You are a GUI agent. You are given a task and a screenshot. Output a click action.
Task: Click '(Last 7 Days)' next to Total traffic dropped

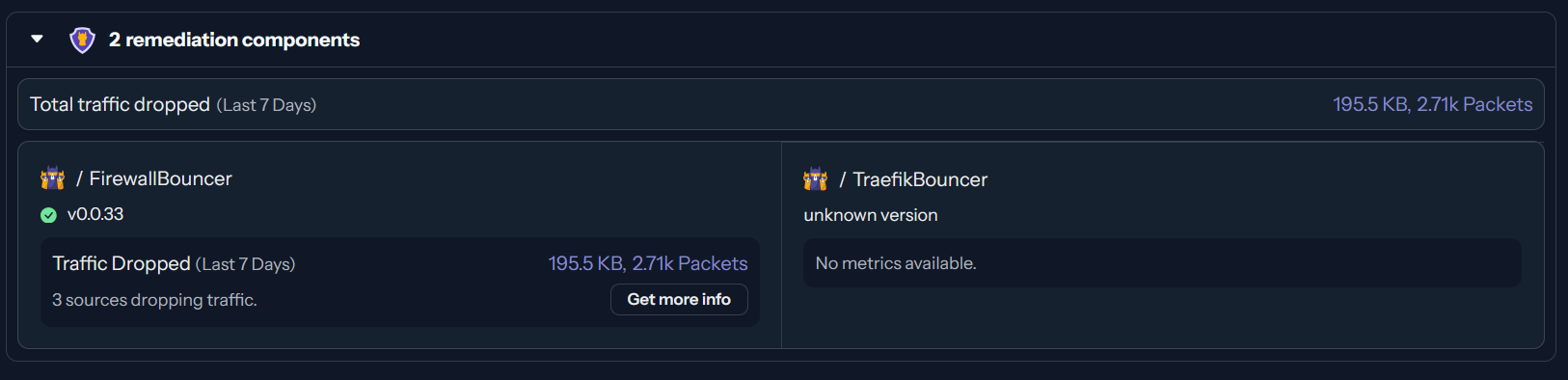click(266, 105)
